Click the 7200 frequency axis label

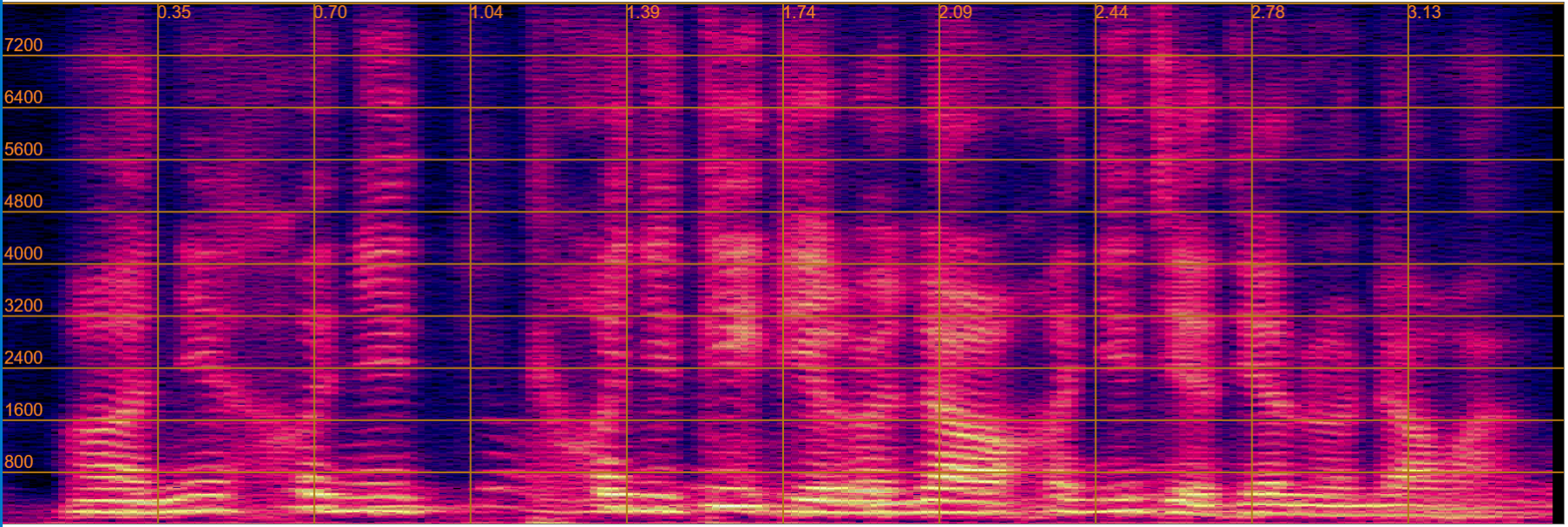pos(23,45)
